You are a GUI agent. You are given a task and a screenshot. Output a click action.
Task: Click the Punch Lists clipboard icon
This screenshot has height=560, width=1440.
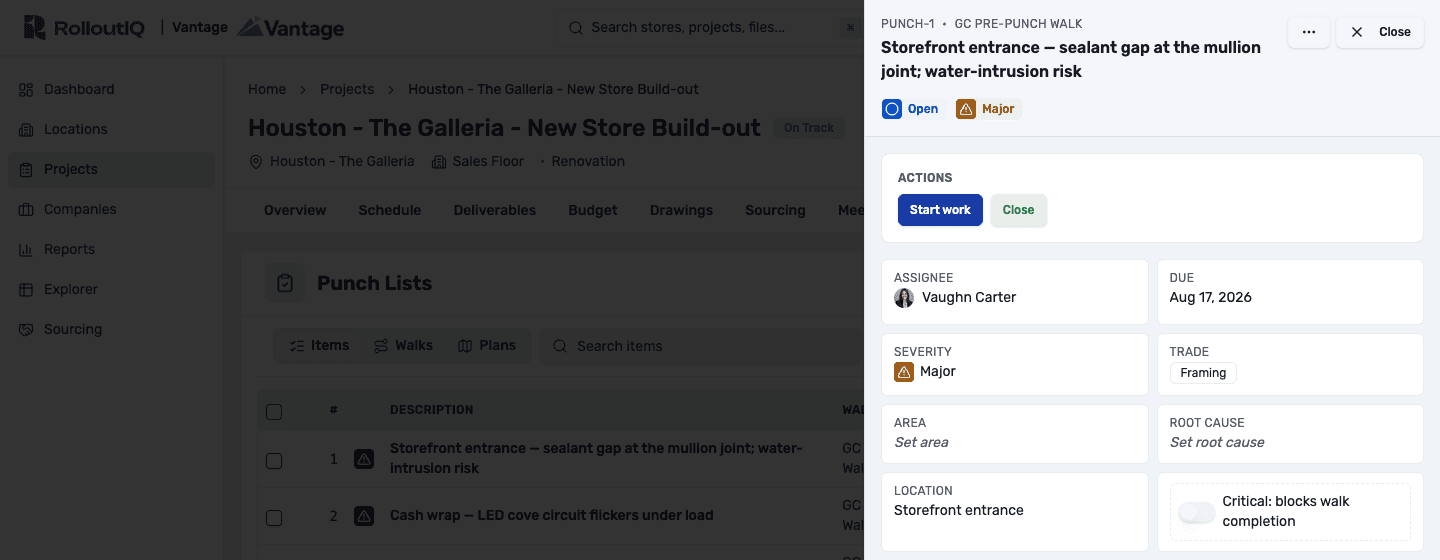285,283
